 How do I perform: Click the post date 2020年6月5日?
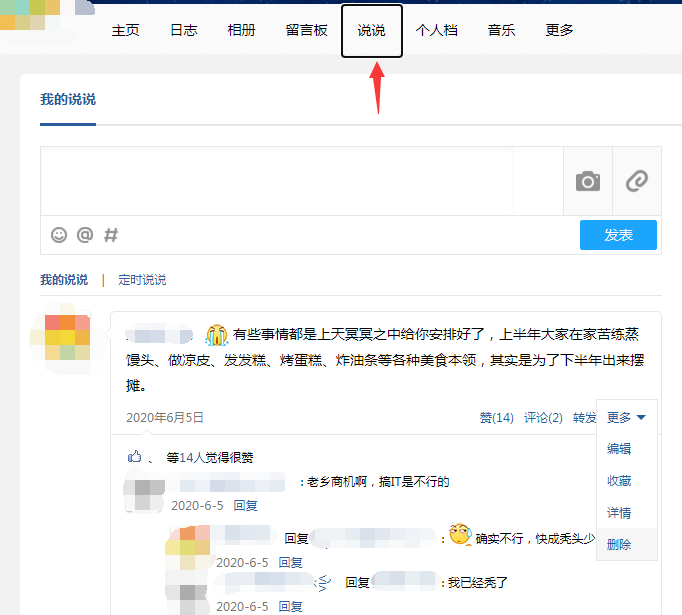pos(165,418)
